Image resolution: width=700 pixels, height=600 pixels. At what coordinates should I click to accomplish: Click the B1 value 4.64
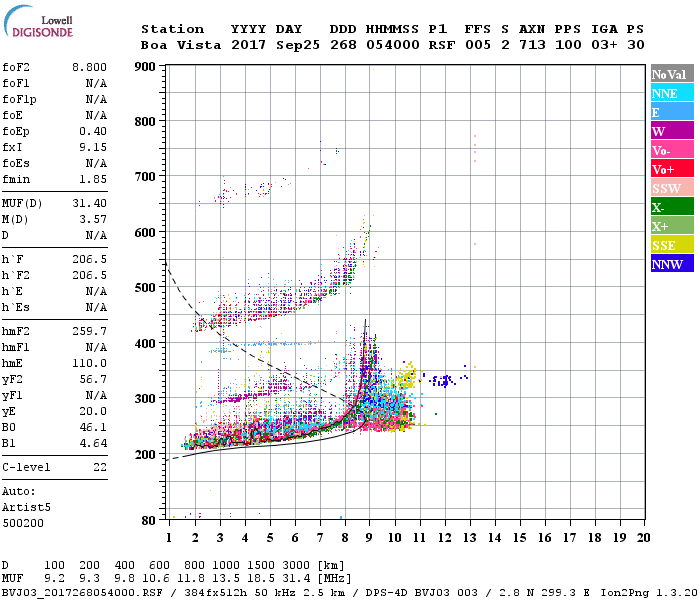(93, 444)
